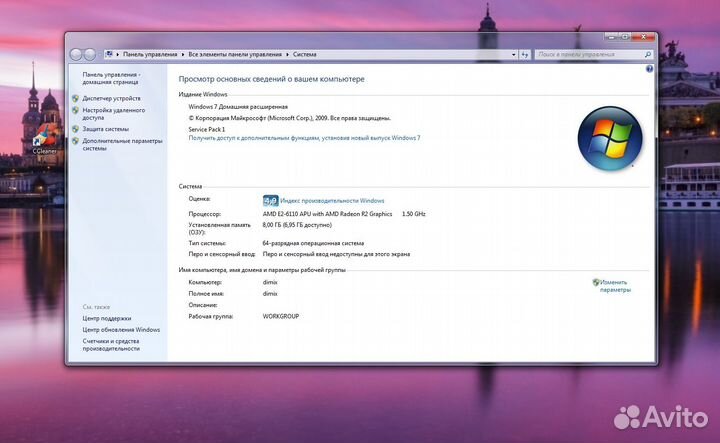The width and height of the screenshot is (720, 443).
Task: Click Панель управления breadcrumb segment
Action: [150, 54]
